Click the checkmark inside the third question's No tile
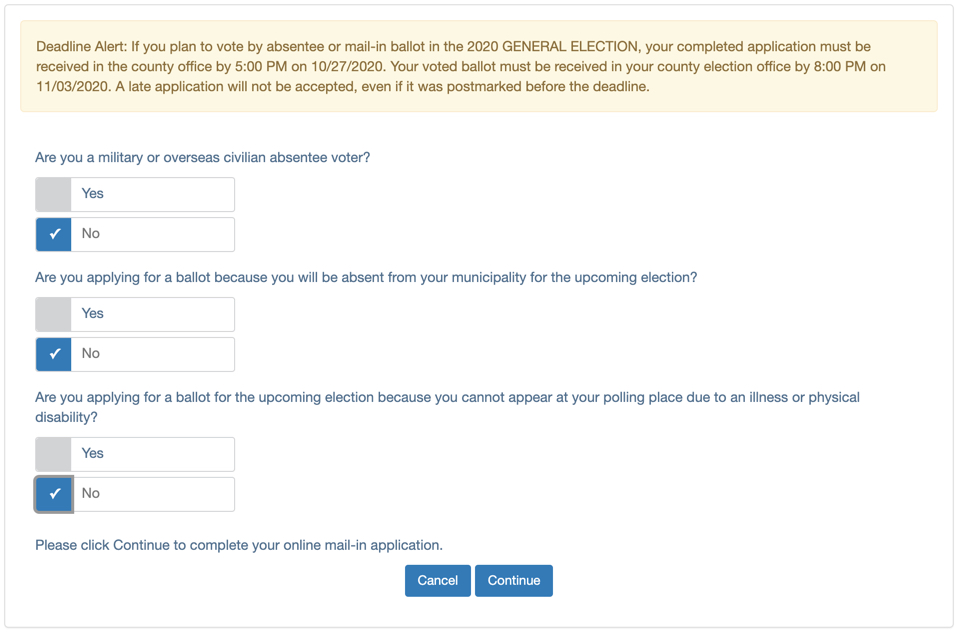956x634 pixels. [x=53, y=493]
